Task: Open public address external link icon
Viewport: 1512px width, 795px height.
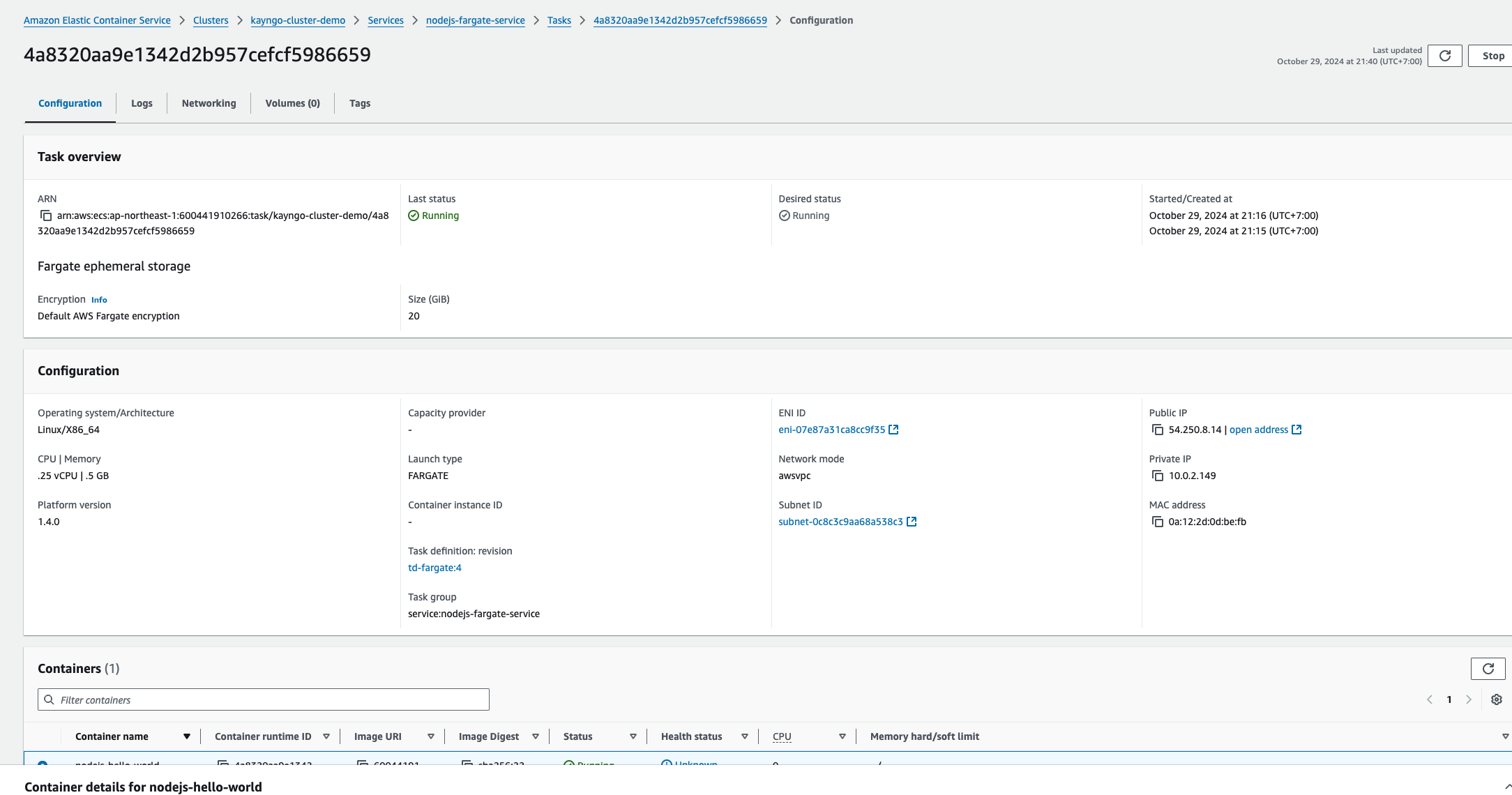Action: coord(1296,430)
